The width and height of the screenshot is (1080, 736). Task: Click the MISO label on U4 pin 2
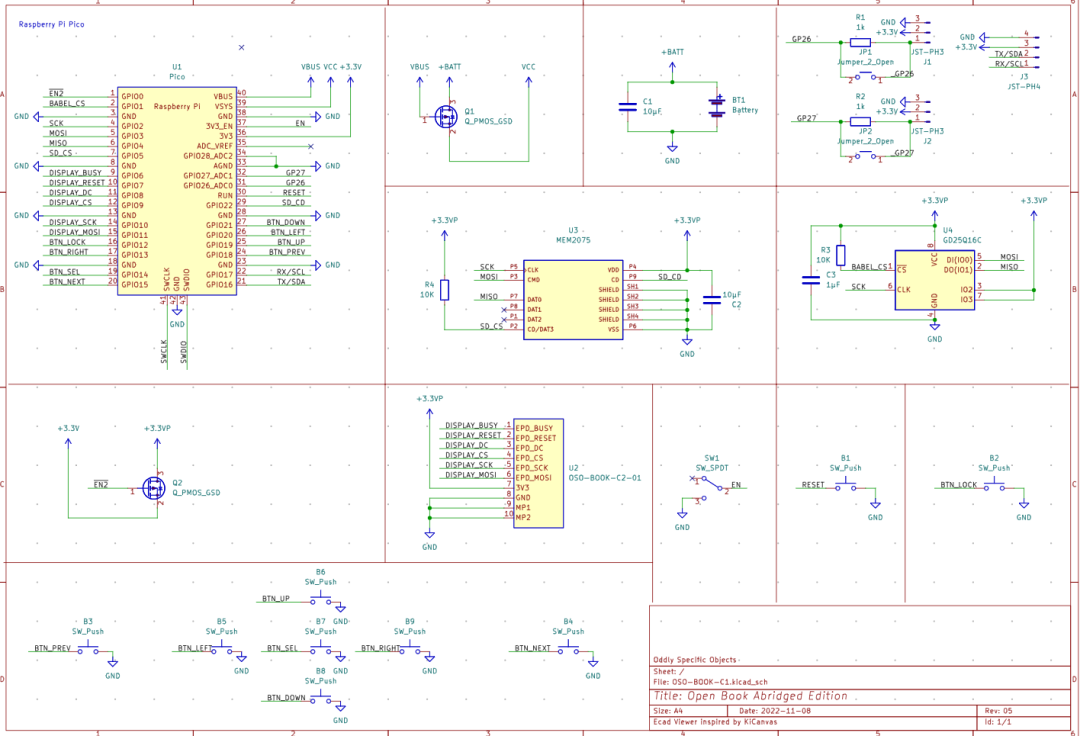pos(1009,266)
